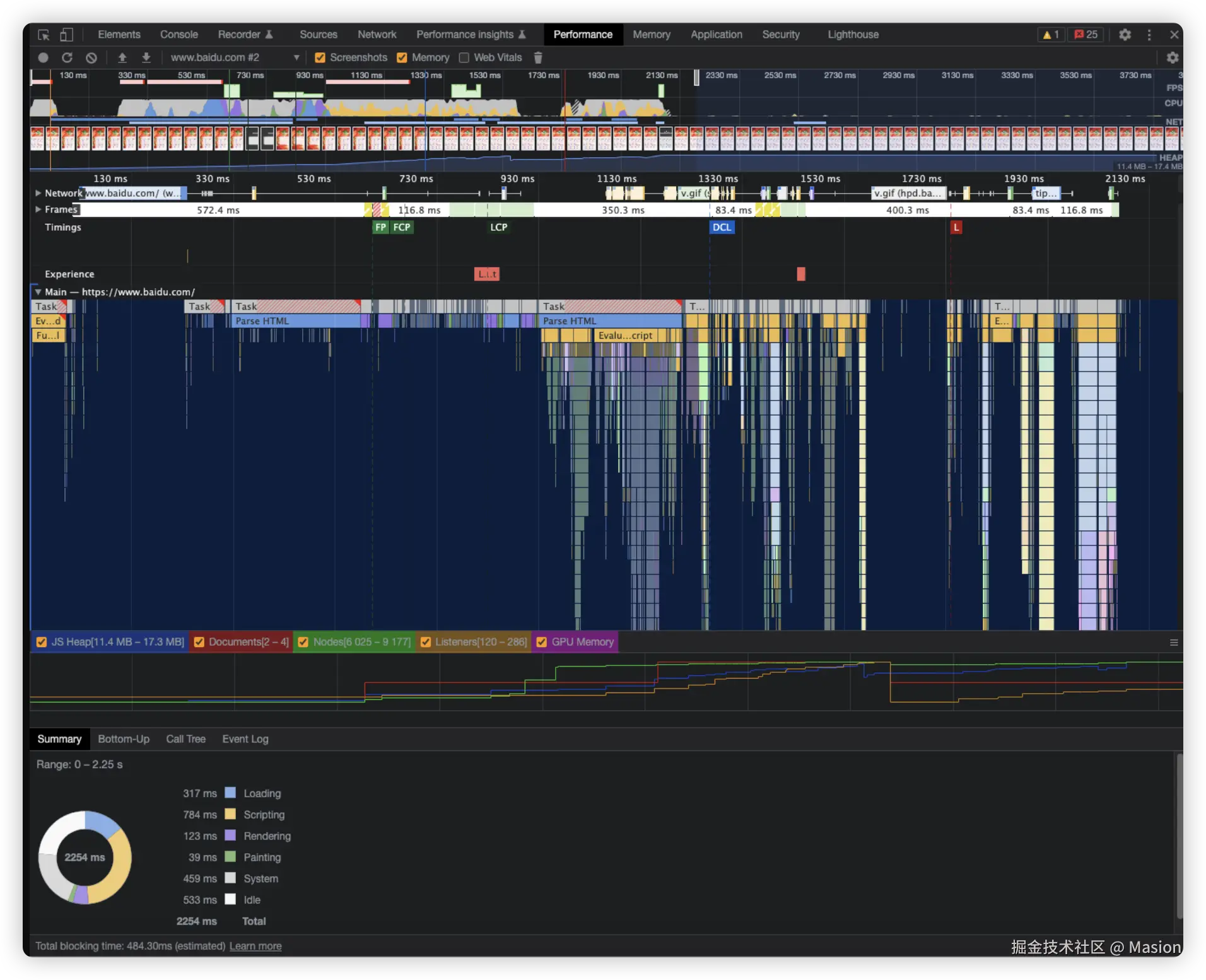Image resolution: width=1206 pixels, height=980 pixels.
Task: Activate the inspect element picker icon
Action: (x=44, y=35)
